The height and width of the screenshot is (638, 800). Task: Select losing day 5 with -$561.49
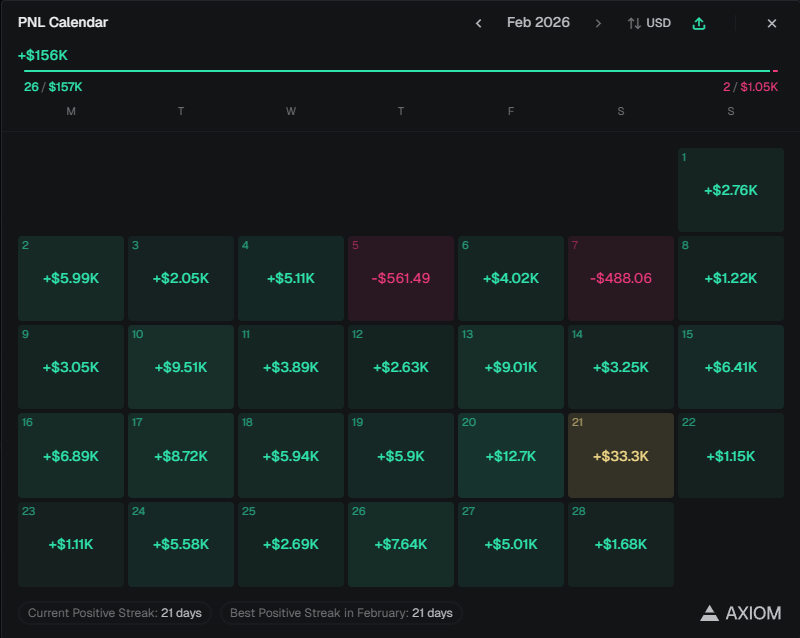[x=401, y=278]
